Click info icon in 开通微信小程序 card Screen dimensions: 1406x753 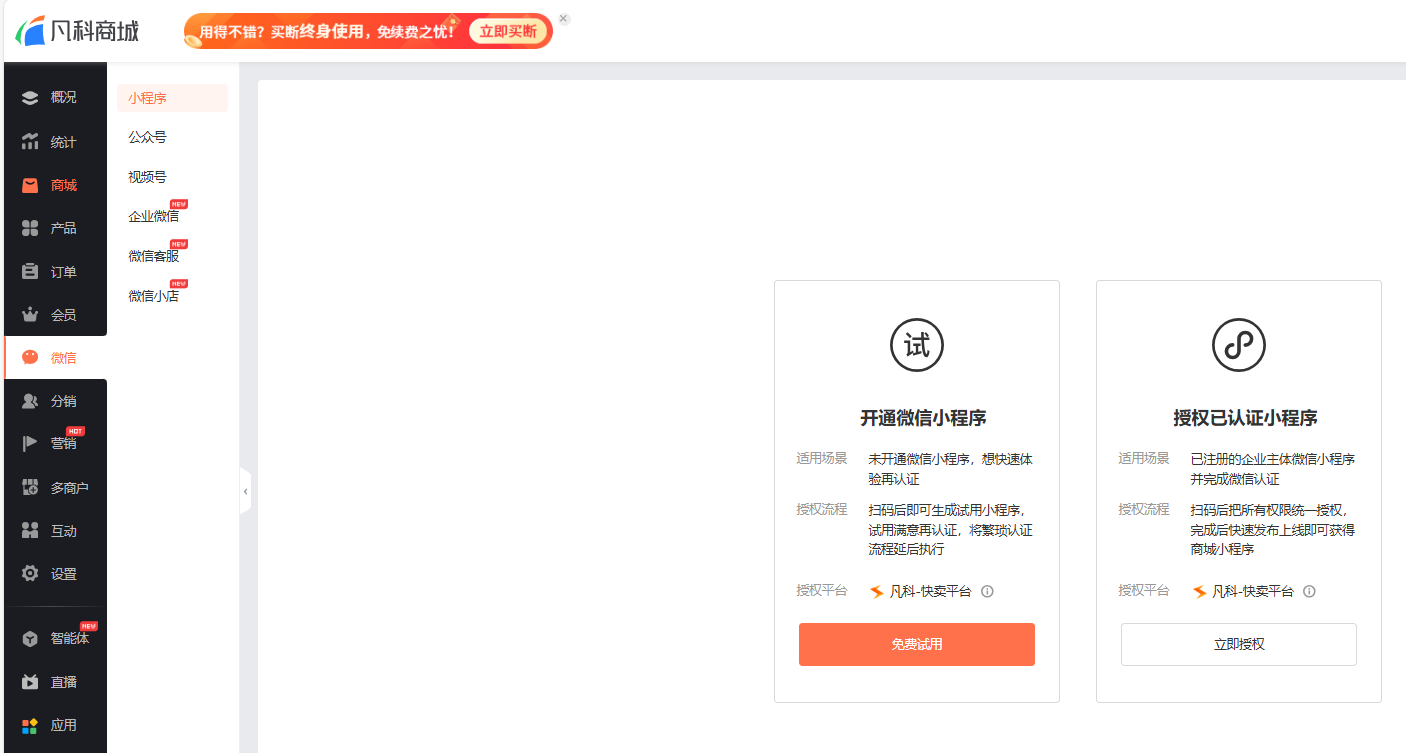pyautogui.click(x=987, y=591)
